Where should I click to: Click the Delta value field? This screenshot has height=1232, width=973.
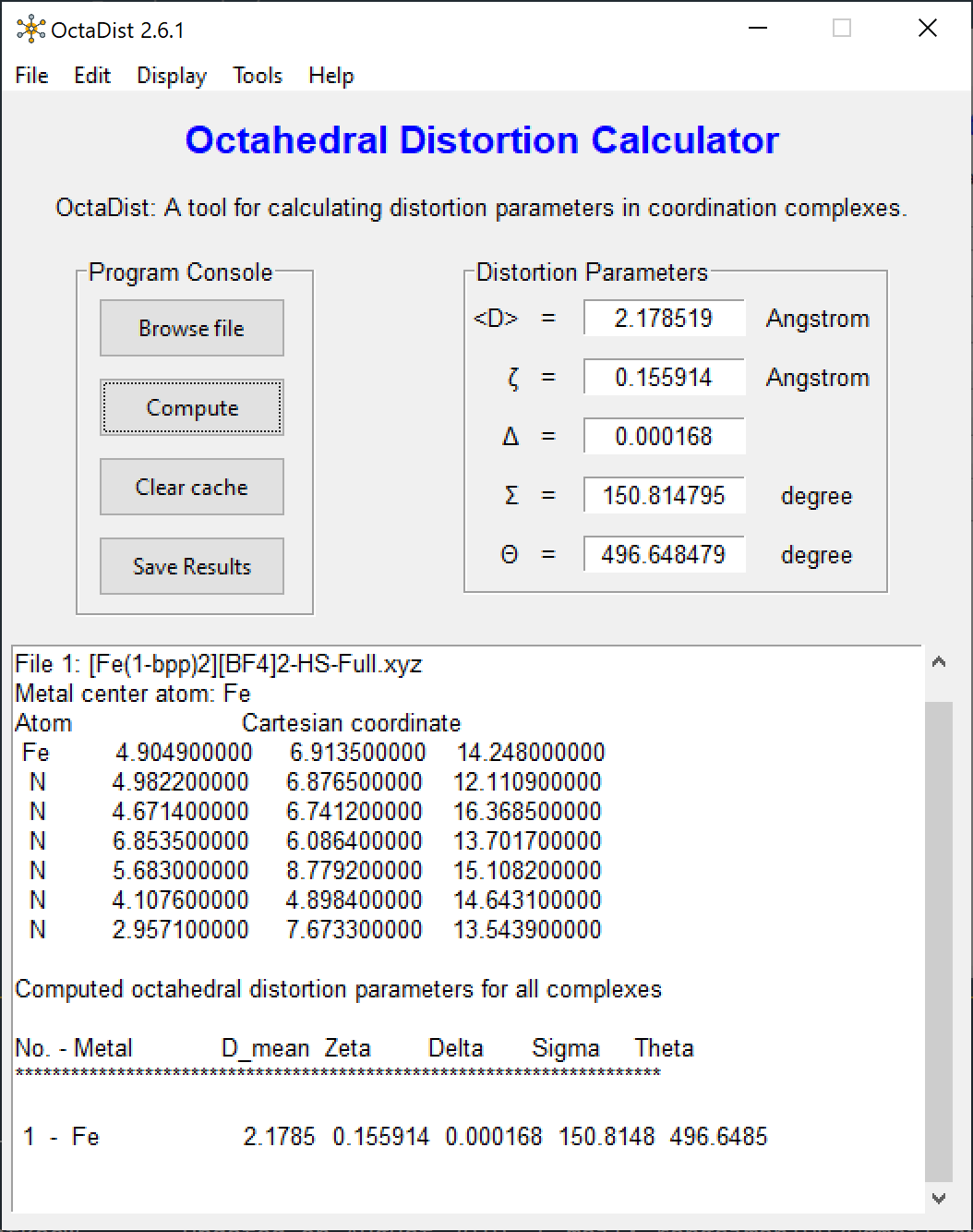pyautogui.click(x=664, y=437)
